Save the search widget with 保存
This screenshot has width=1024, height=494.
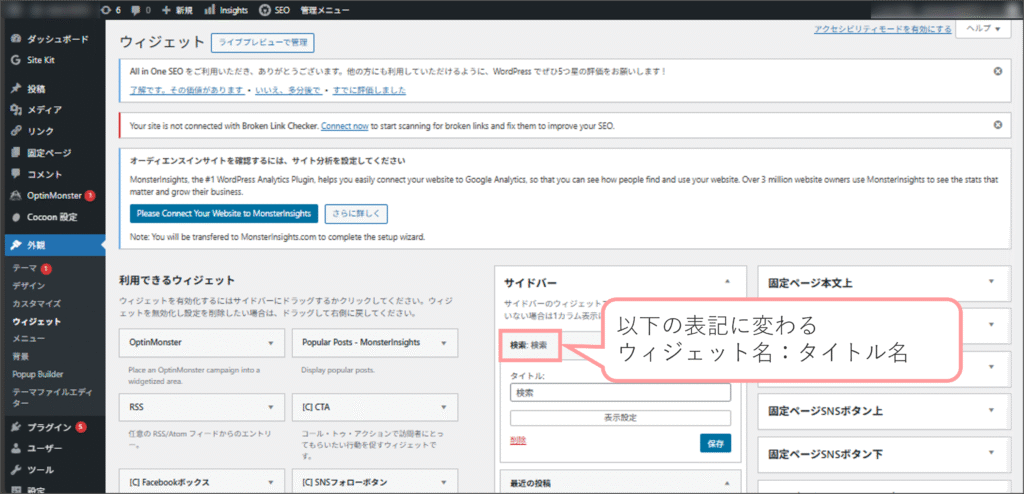(715, 442)
